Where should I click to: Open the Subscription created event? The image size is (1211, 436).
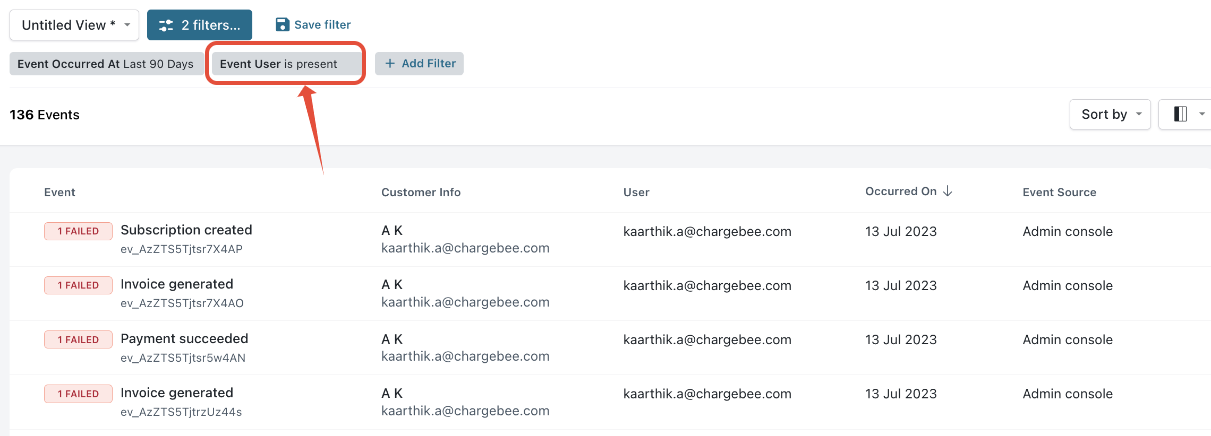[x=186, y=230]
